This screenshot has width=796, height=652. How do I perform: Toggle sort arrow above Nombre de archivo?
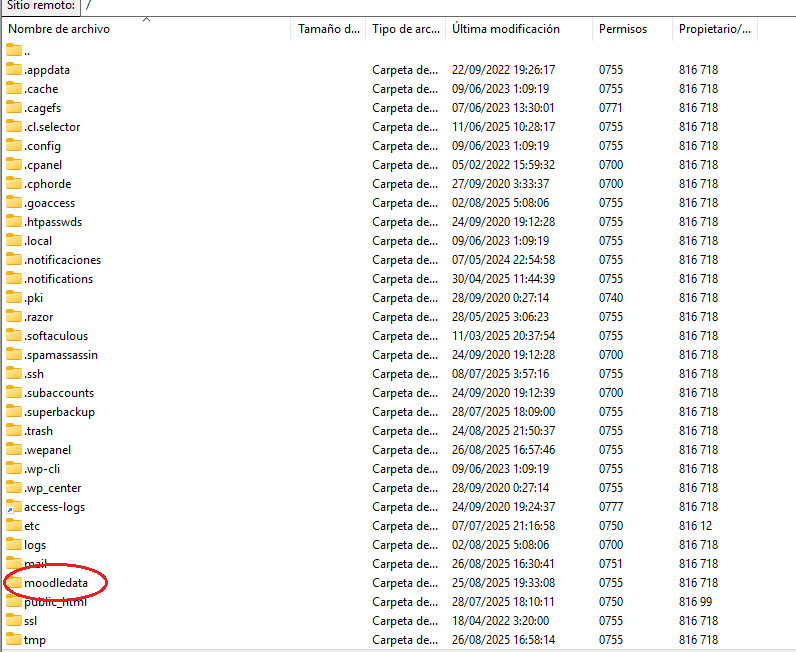[x=147, y=19]
